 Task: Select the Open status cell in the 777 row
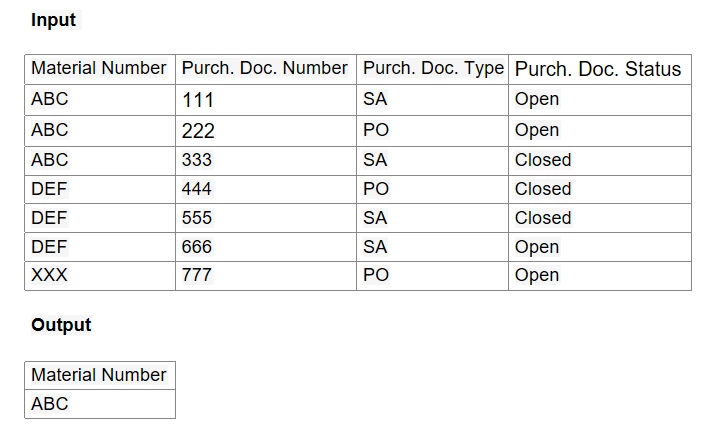tap(600, 276)
